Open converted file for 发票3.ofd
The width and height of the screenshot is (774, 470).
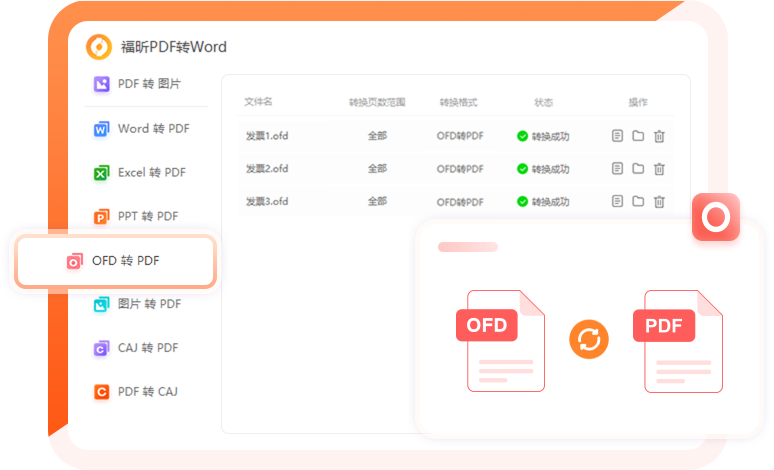618,201
